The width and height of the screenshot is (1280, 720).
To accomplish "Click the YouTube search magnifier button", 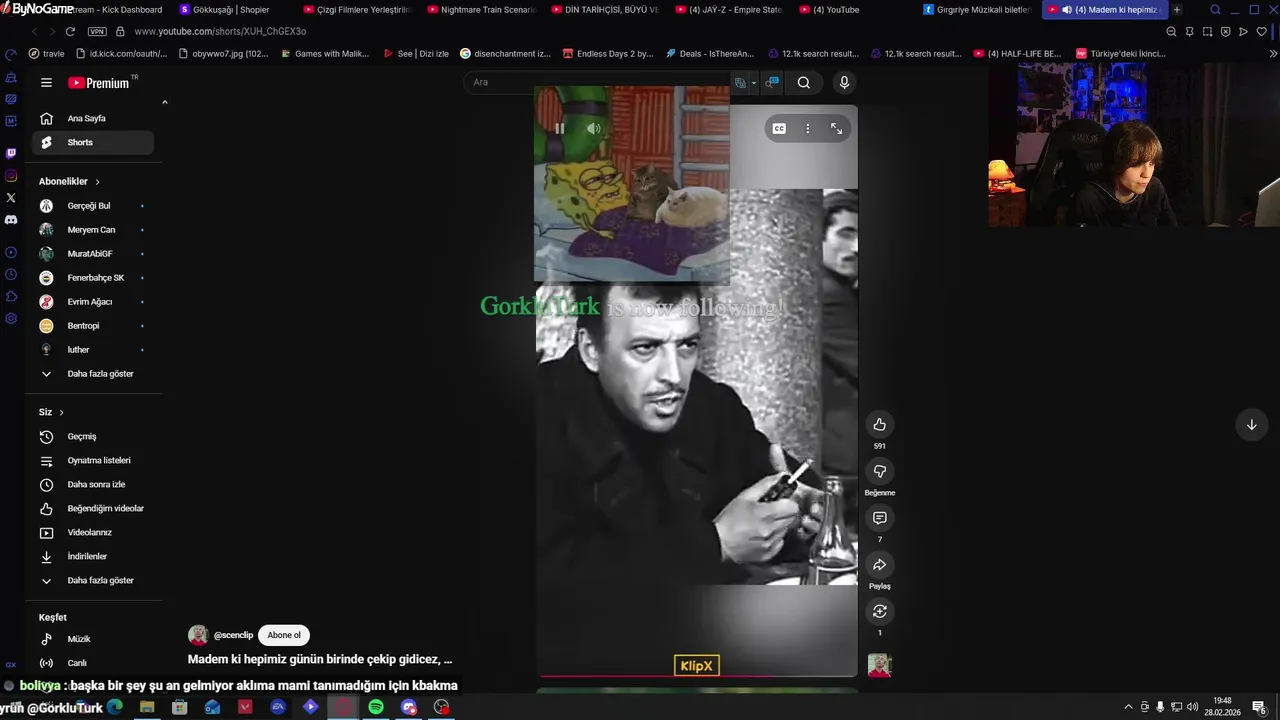I will [804, 83].
